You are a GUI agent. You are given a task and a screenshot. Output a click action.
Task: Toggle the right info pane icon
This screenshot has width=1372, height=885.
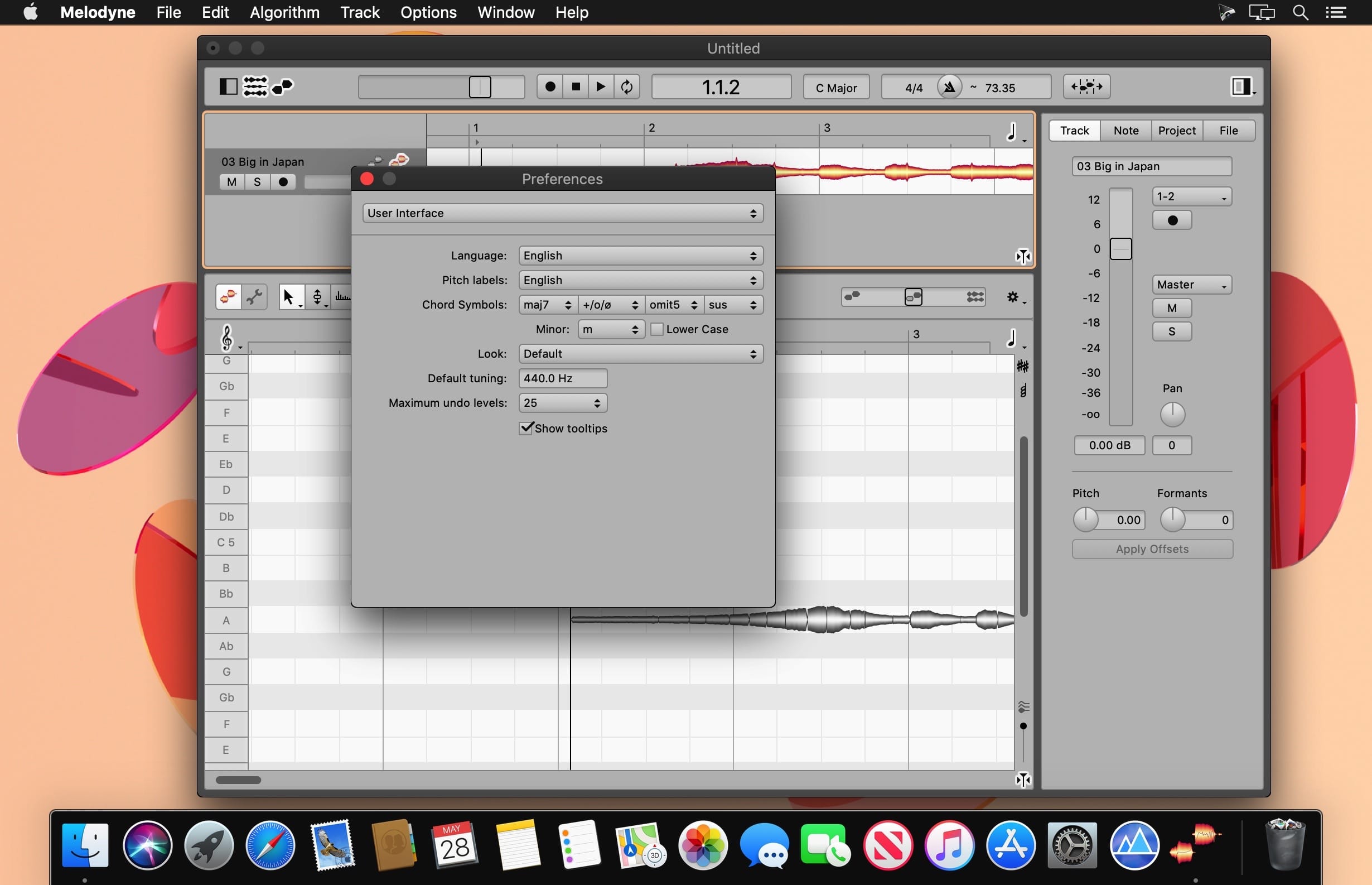coord(1241,87)
